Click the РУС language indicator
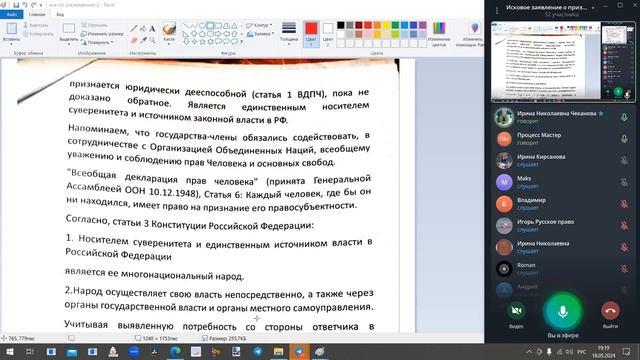The height and width of the screenshot is (360, 640). (582, 352)
